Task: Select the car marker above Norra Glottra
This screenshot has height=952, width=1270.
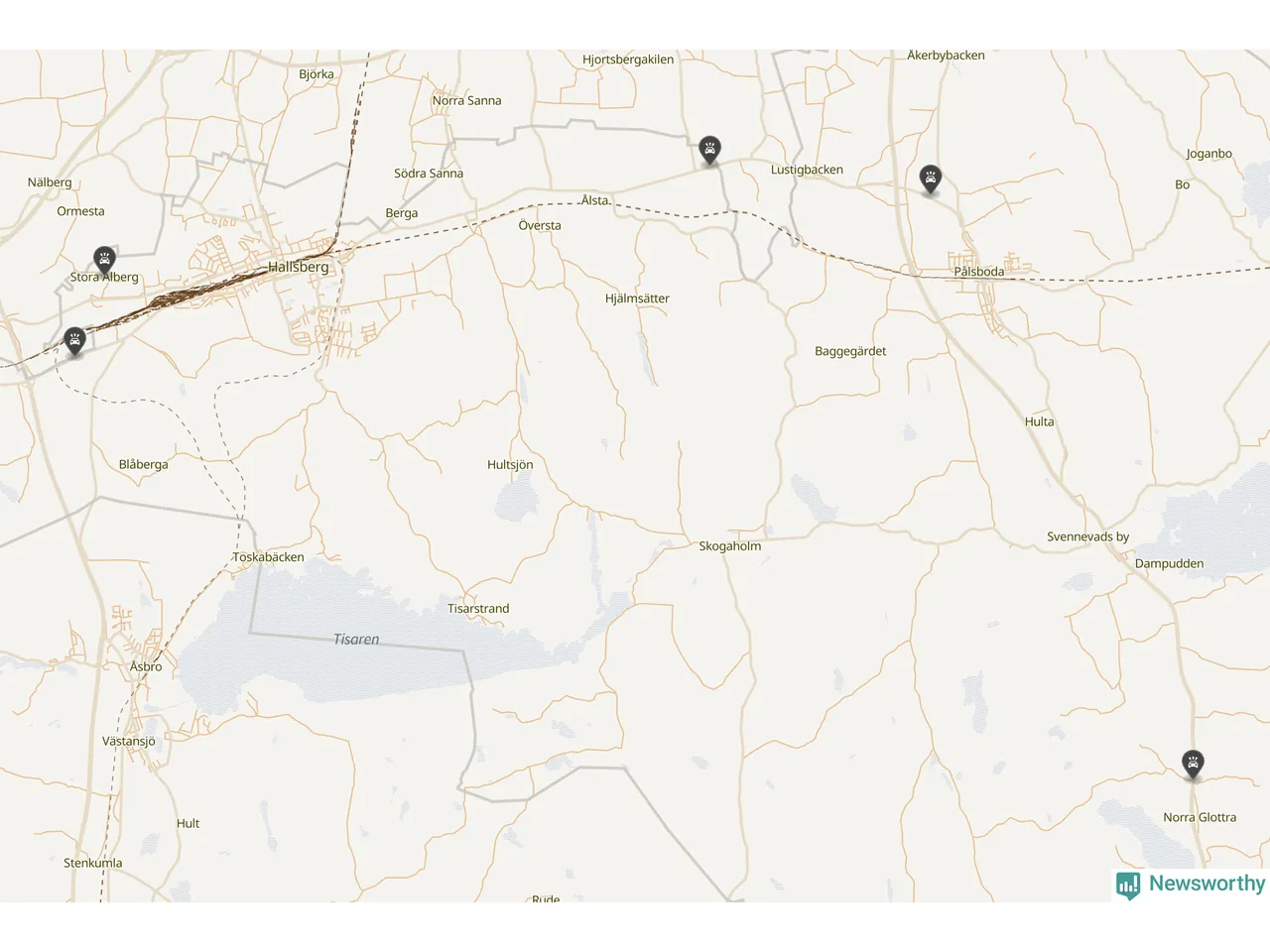Action: [1193, 764]
